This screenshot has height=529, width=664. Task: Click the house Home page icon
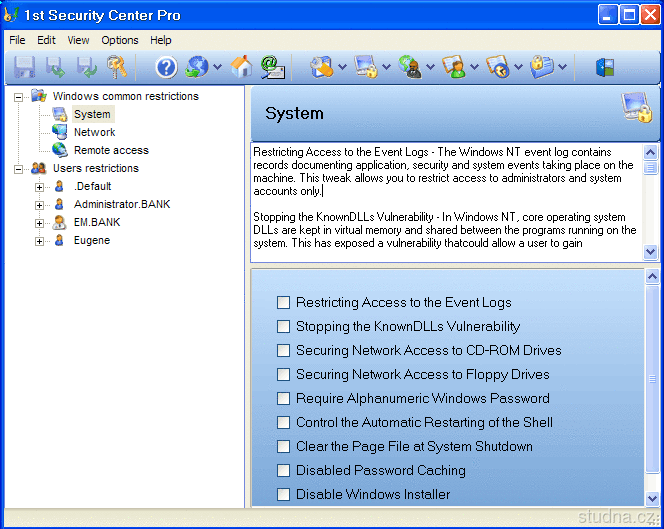pos(241,67)
